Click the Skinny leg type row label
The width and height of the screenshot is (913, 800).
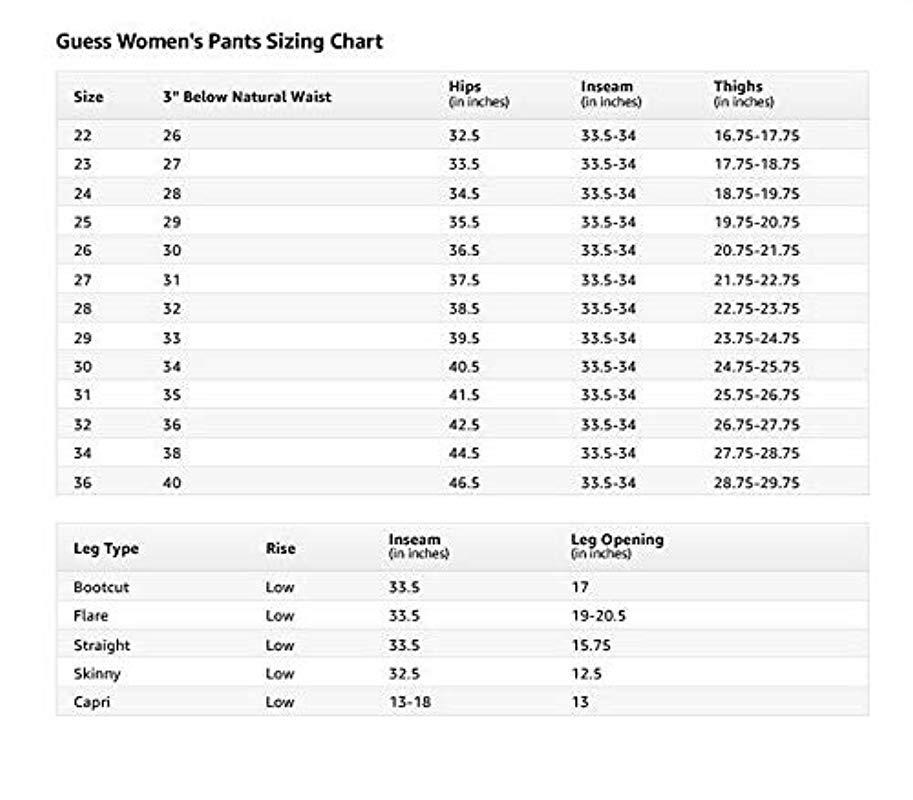point(97,674)
